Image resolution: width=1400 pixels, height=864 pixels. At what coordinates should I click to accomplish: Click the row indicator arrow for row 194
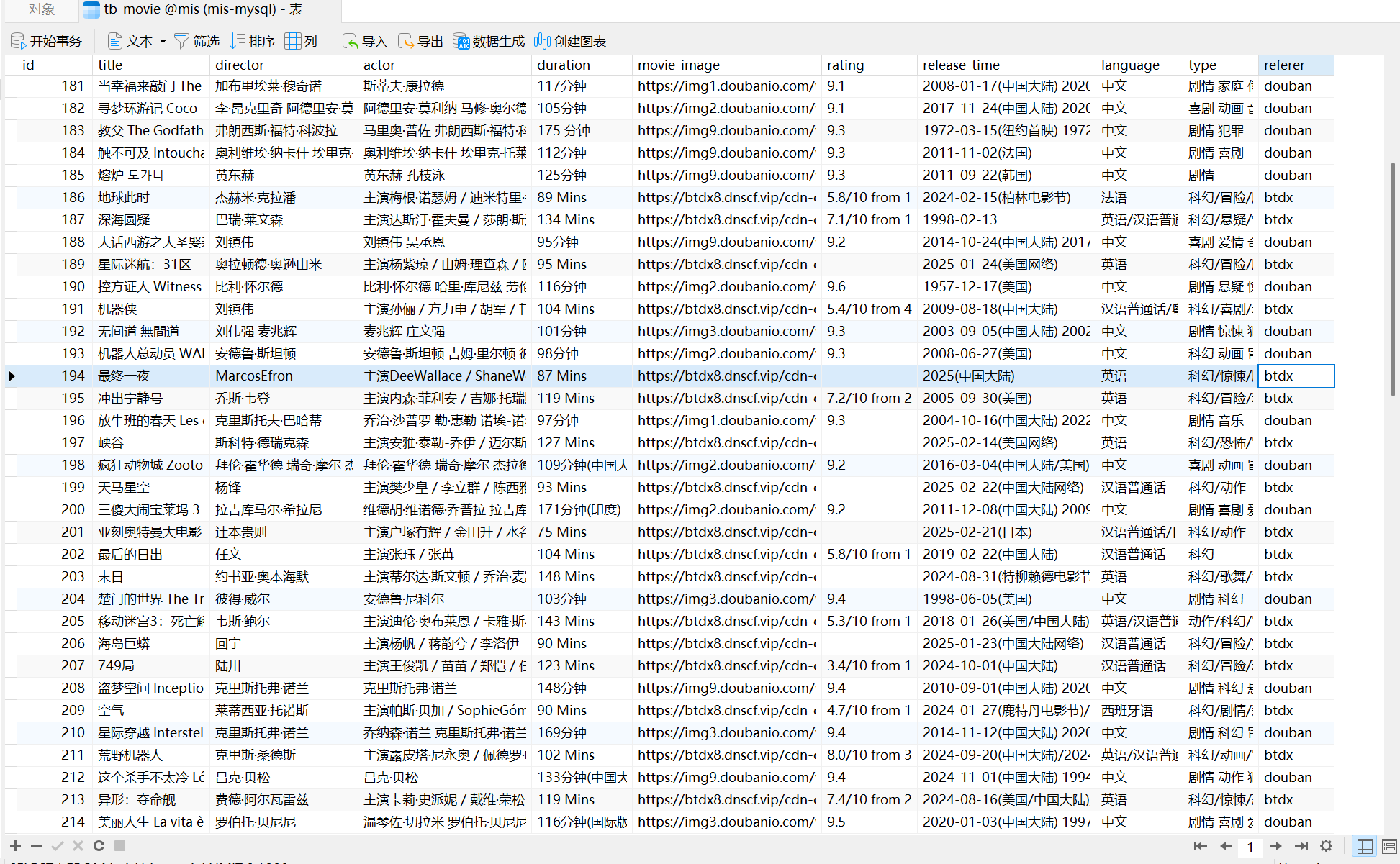[x=11, y=376]
